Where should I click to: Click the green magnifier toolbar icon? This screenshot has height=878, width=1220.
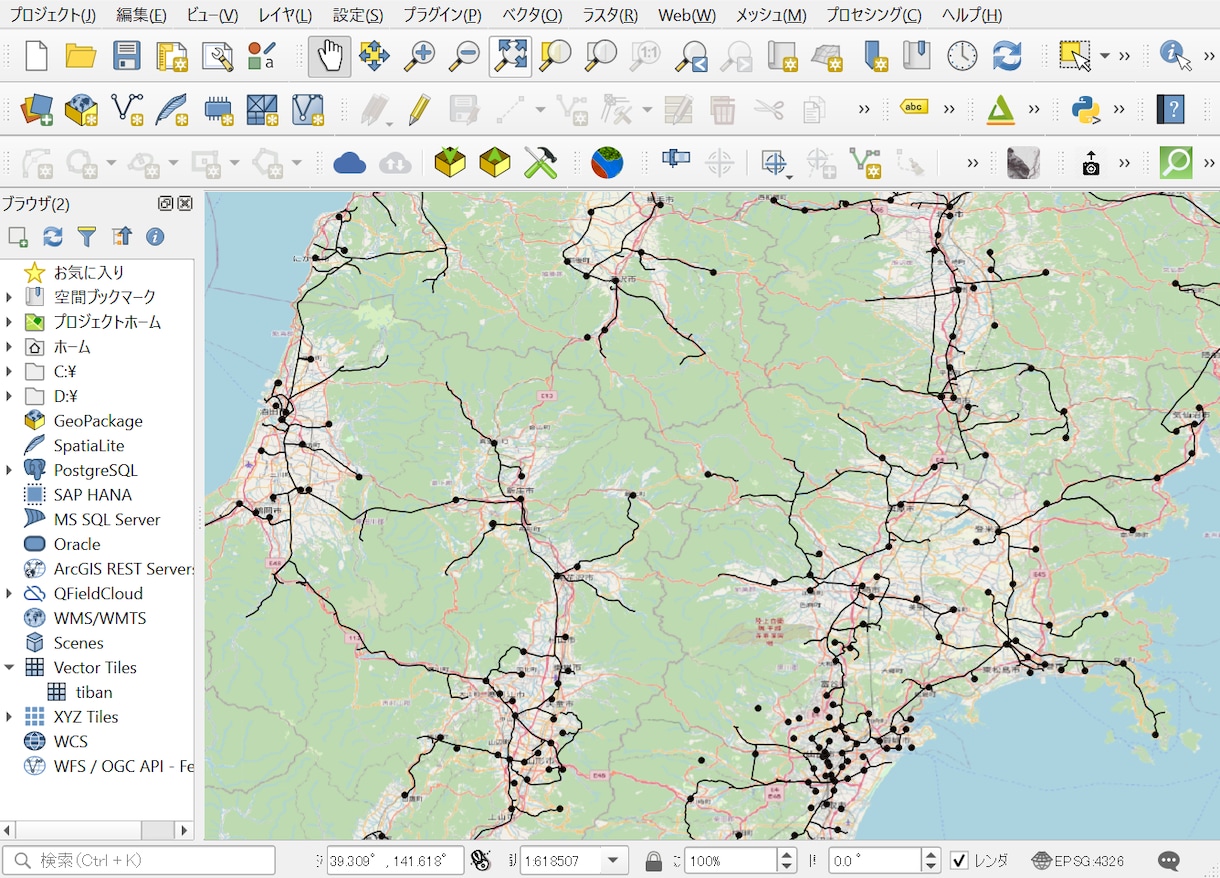pyautogui.click(x=1176, y=162)
